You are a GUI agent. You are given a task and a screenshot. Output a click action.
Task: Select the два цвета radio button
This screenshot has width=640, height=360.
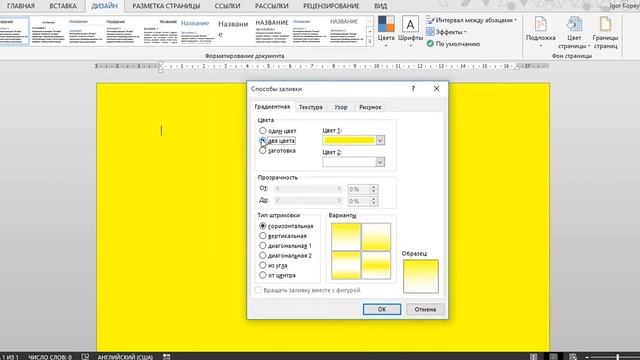262,140
